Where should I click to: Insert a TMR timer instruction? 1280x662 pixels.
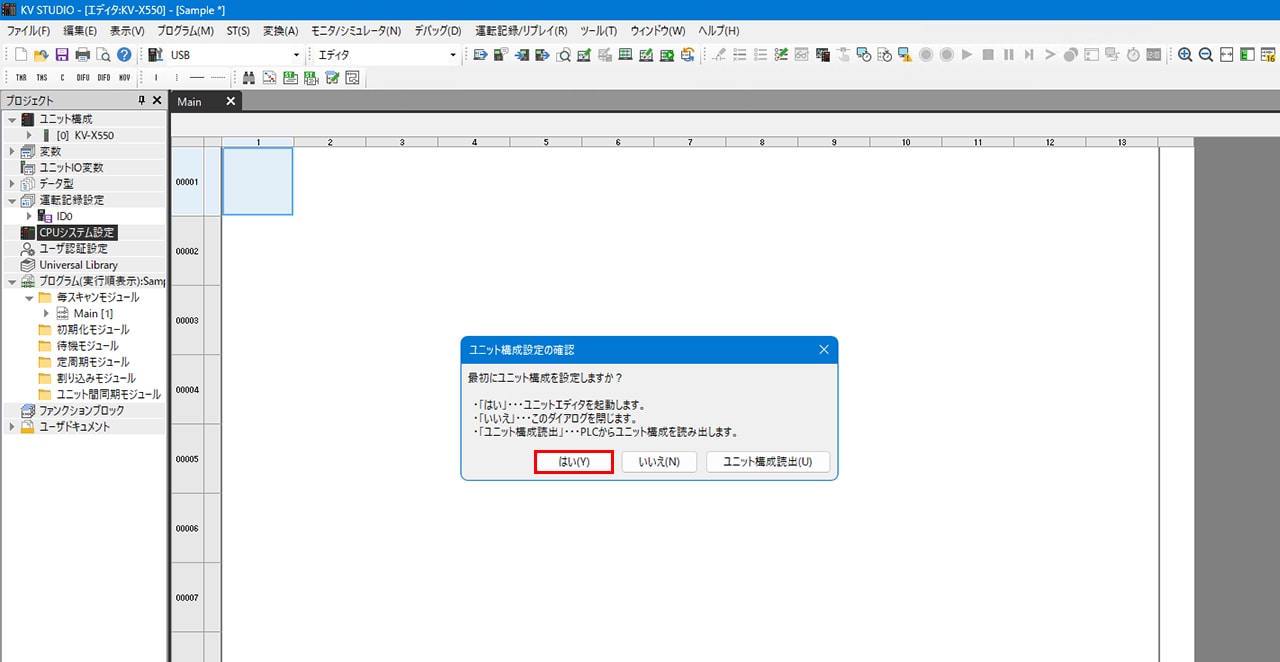coord(21,77)
